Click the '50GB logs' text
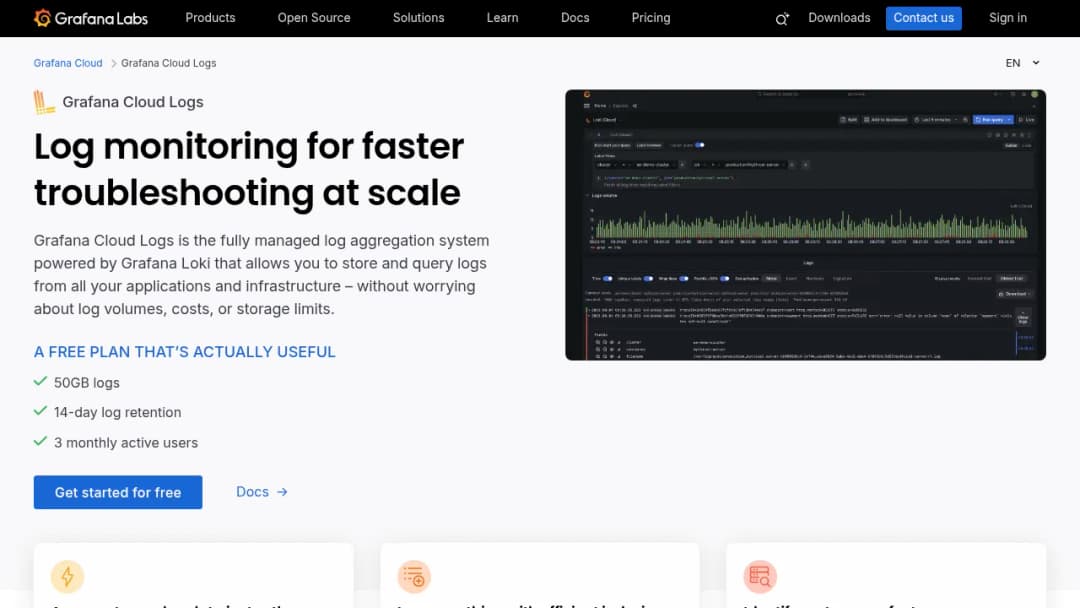 (x=87, y=383)
